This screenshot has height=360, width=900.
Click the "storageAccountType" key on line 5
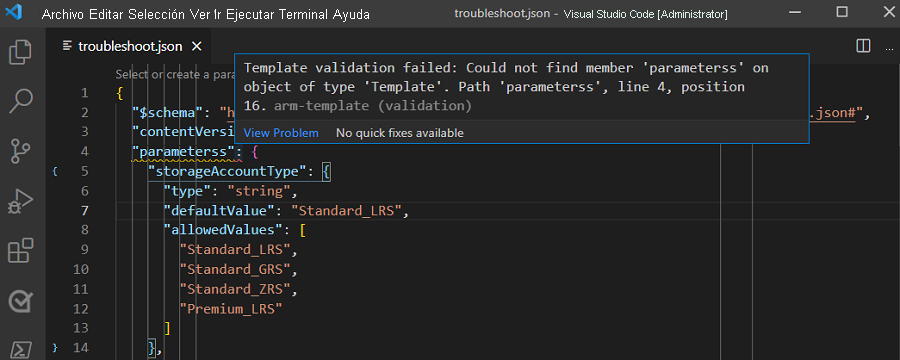[227, 171]
